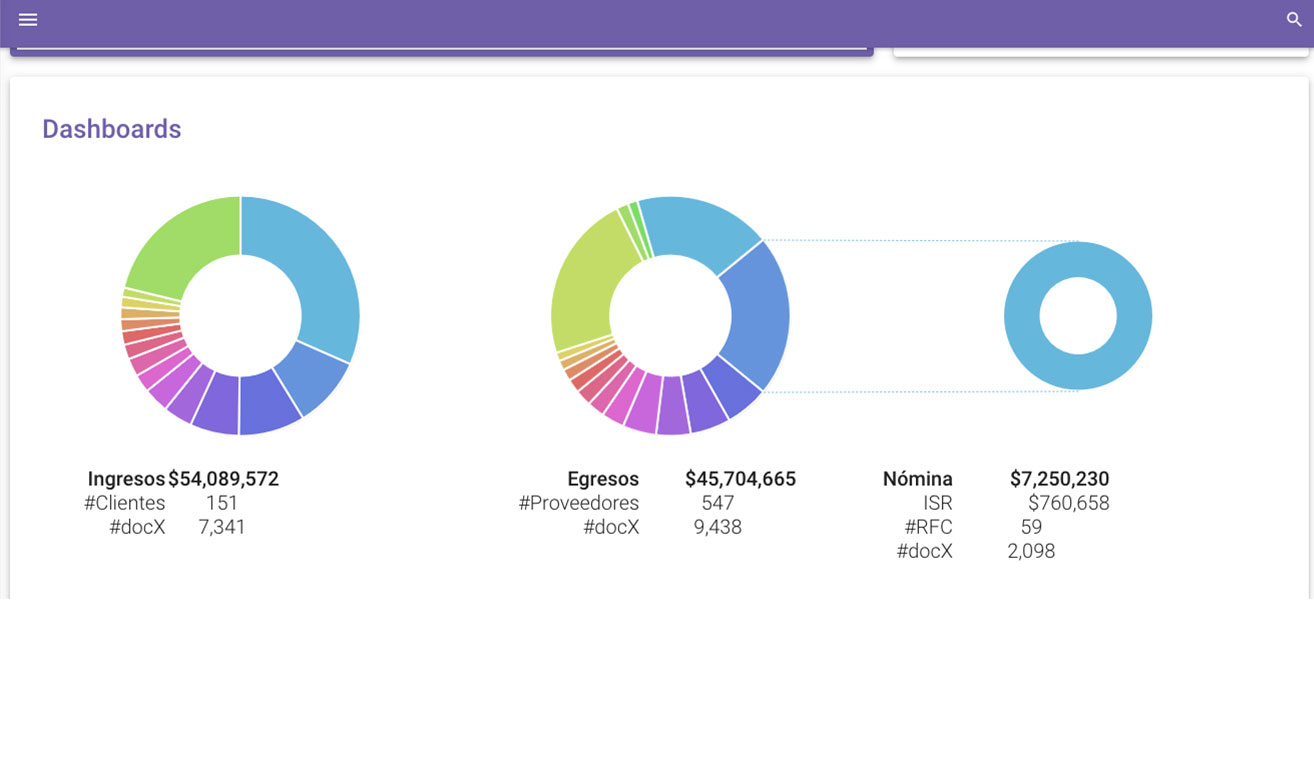Viewport: 1314px width, 783px height.
Task: Click the 151 clients value
Action: click(222, 503)
